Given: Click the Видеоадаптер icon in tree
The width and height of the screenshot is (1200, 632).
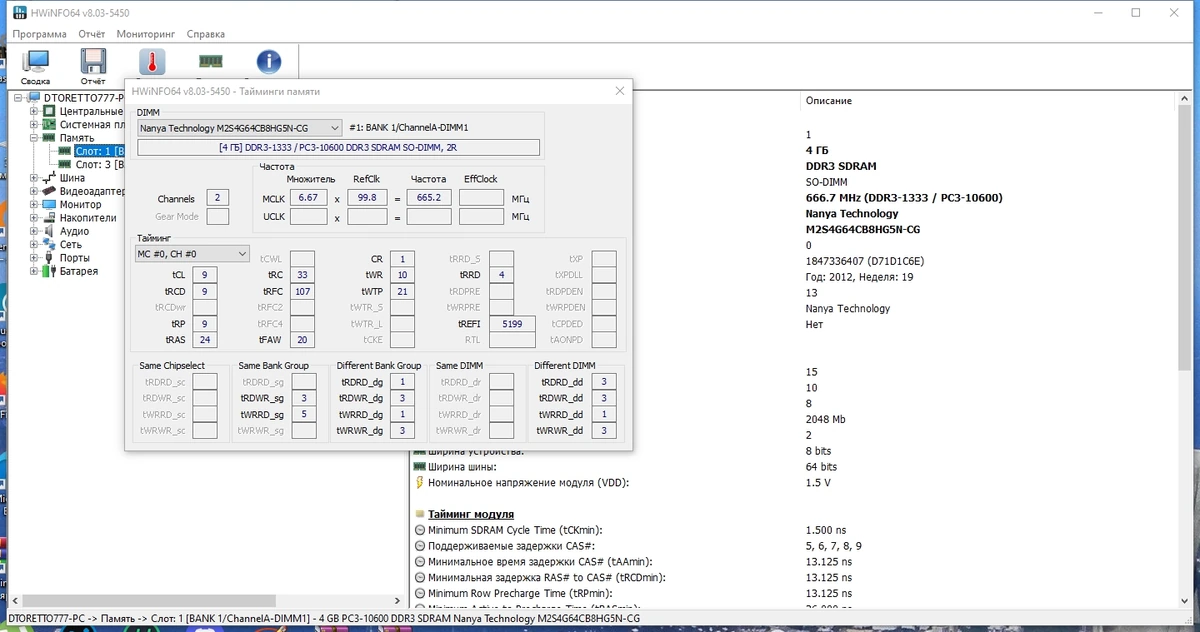Looking at the screenshot, I should [50, 191].
